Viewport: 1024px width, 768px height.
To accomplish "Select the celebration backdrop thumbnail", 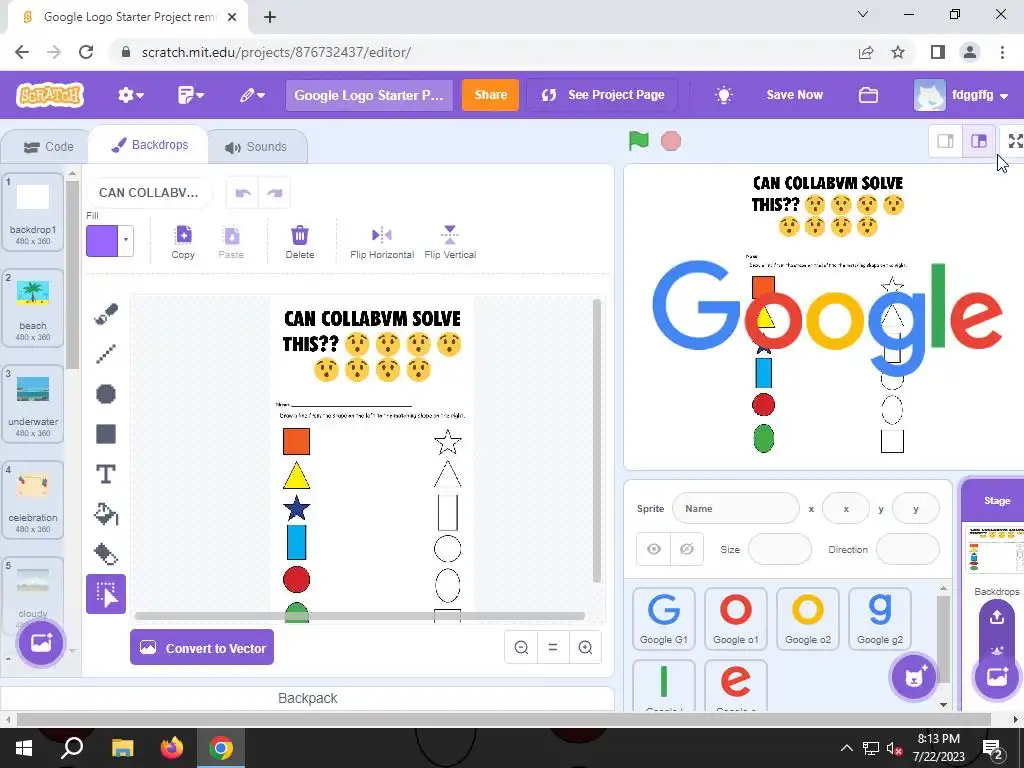I will pyautogui.click(x=33, y=500).
